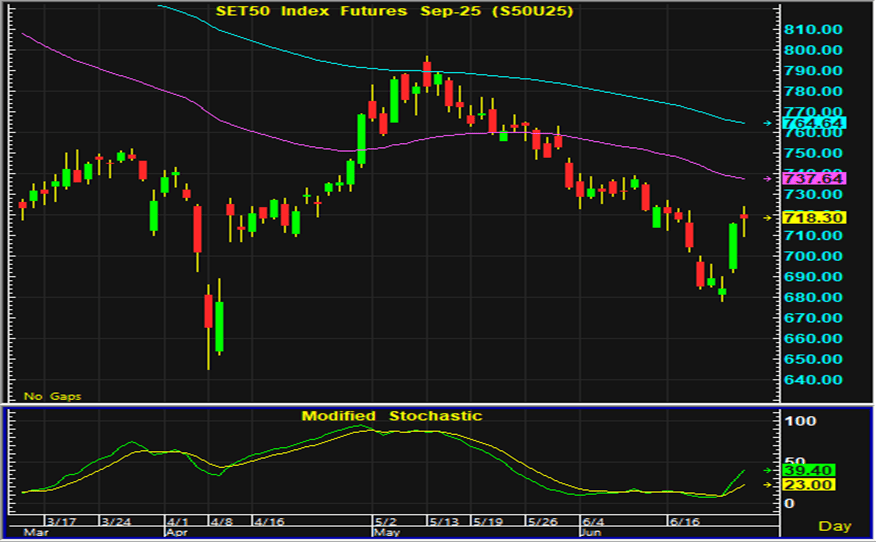Click the cyan arrow beside 764.64

tap(768, 123)
